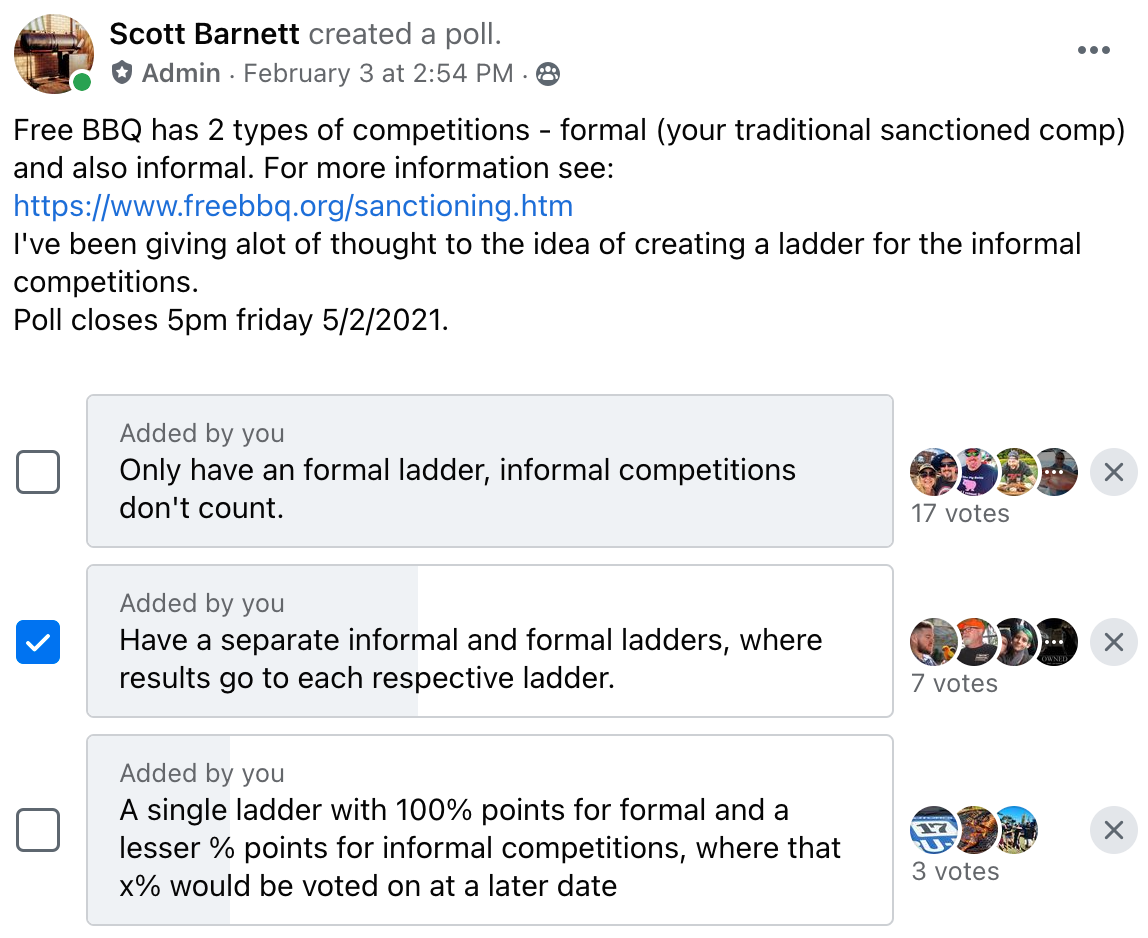Select the 'Only have an formal ladder' option box
The height and width of the screenshot is (938, 1148).
(490, 471)
